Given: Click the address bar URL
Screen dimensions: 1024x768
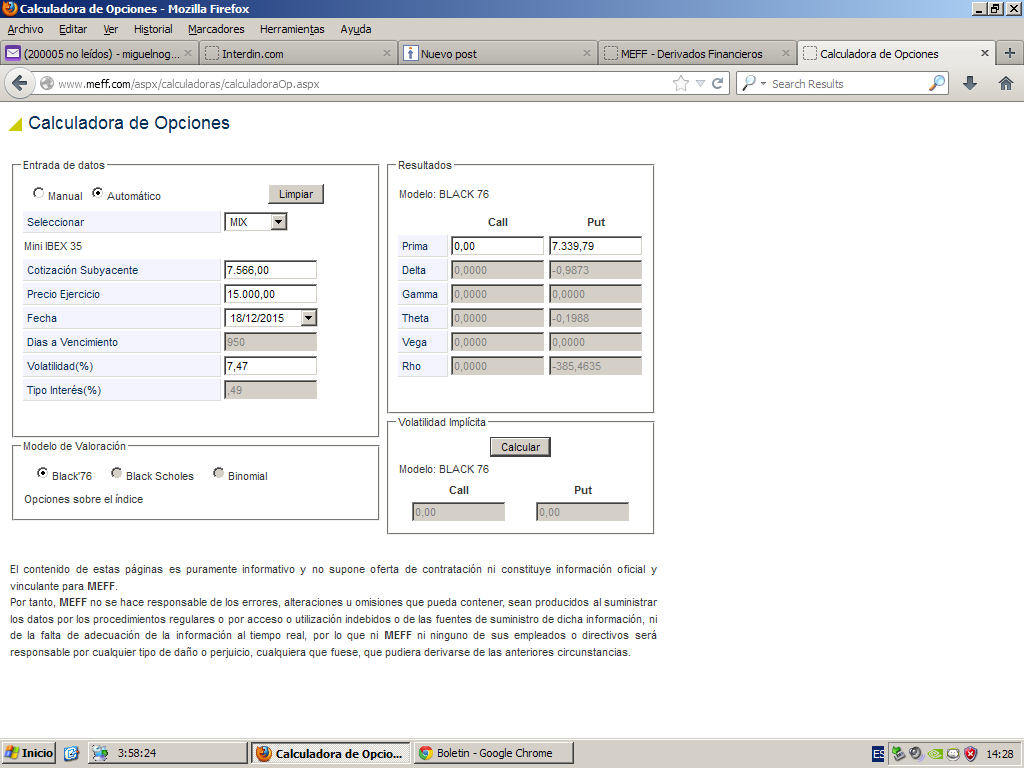Looking at the screenshot, I should click(188, 84).
